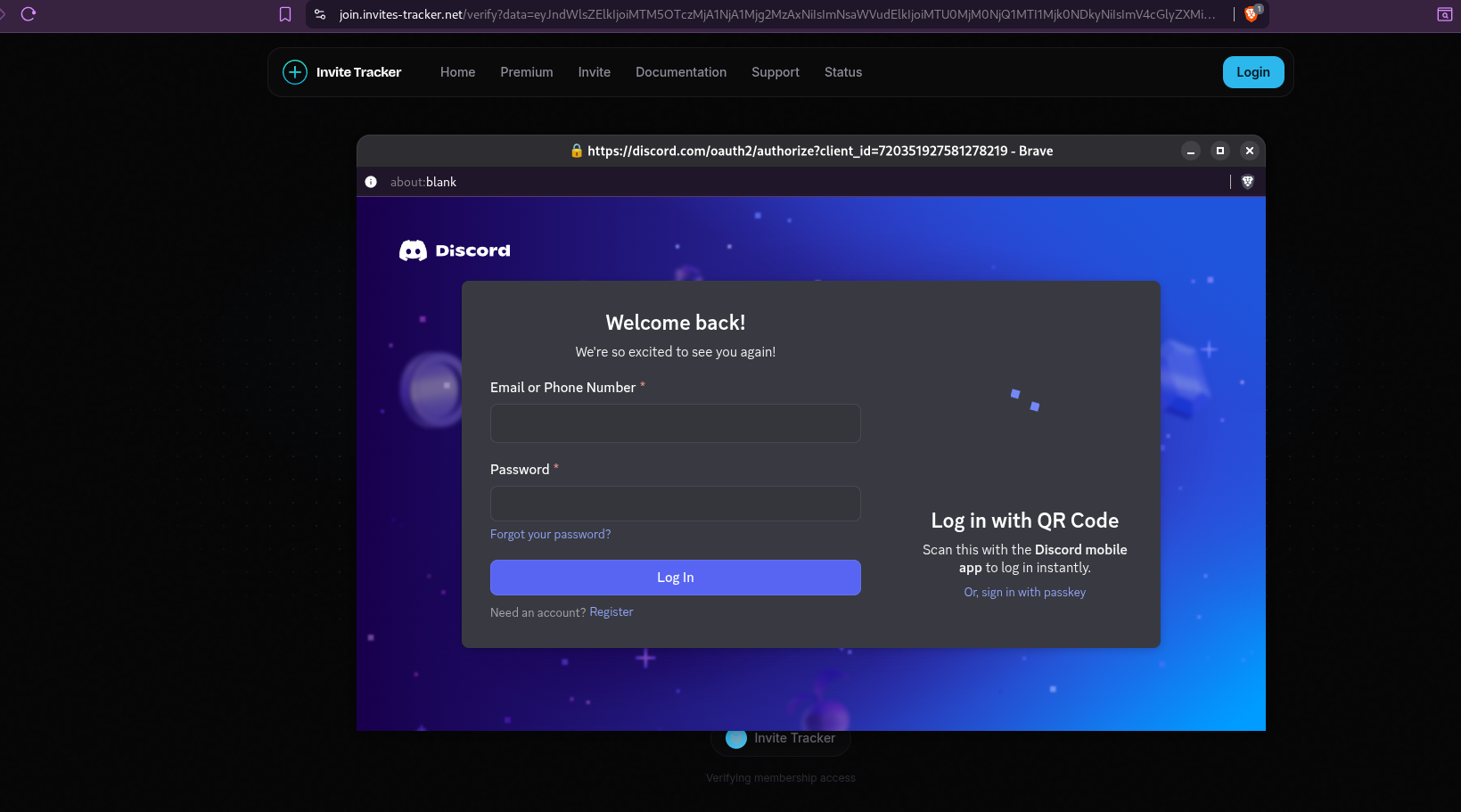Open the Home nav item
The image size is (1461, 812).
[x=457, y=72]
